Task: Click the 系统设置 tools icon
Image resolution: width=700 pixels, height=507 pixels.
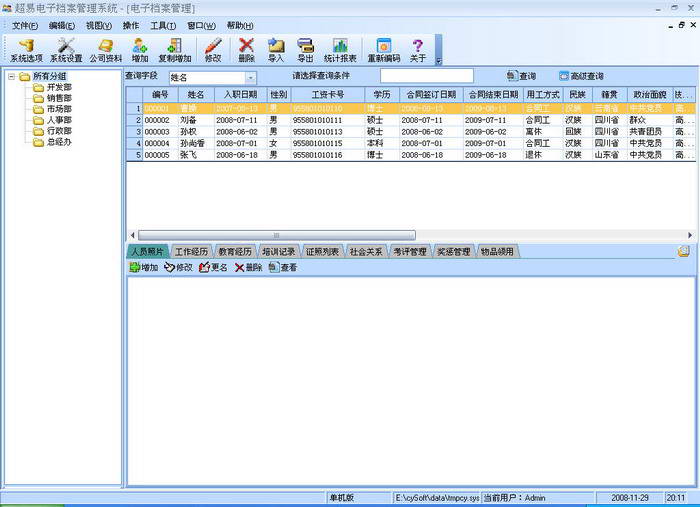Action: tap(67, 50)
